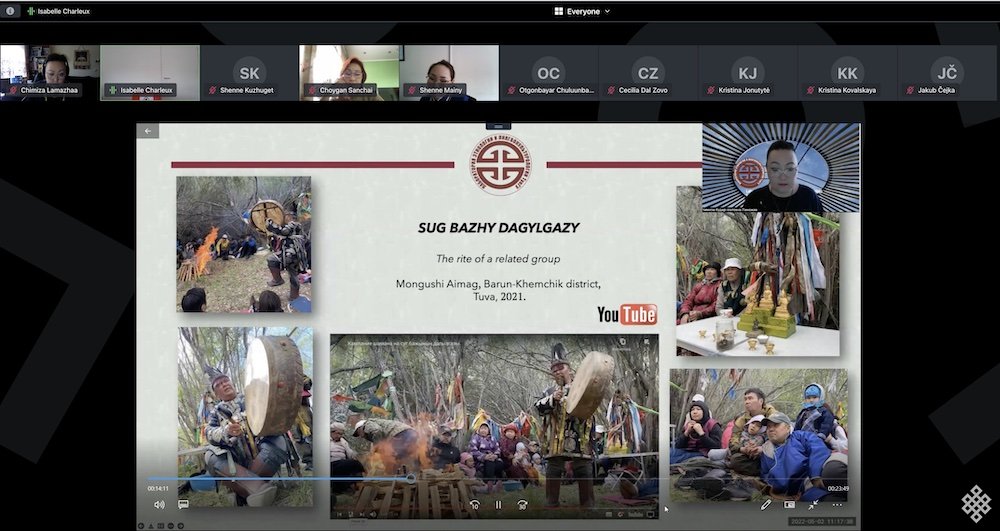Select Jakub Čejka's participant tile

coord(946,72)
